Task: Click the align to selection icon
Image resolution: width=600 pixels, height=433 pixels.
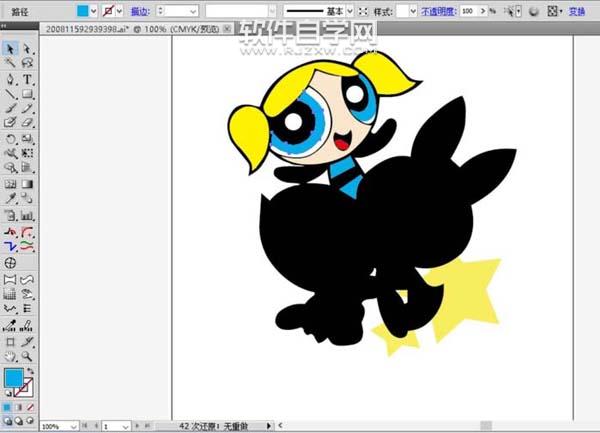Action: coord(554,11)
